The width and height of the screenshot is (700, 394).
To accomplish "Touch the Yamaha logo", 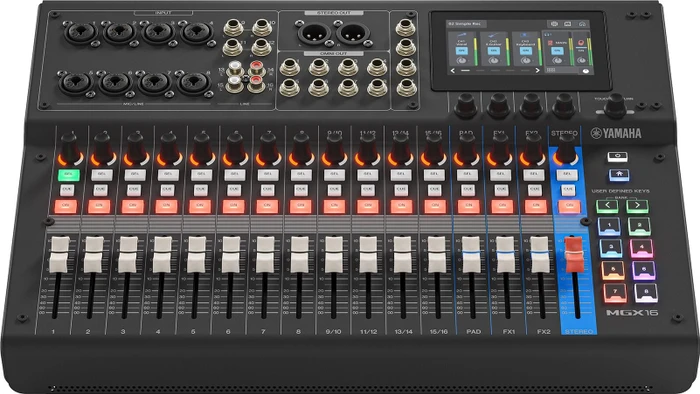I will (x=617, y=133).
